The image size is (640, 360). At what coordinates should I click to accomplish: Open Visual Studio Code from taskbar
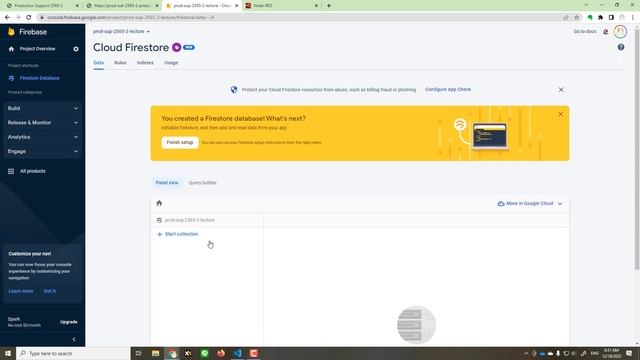[x=237, y=353]
